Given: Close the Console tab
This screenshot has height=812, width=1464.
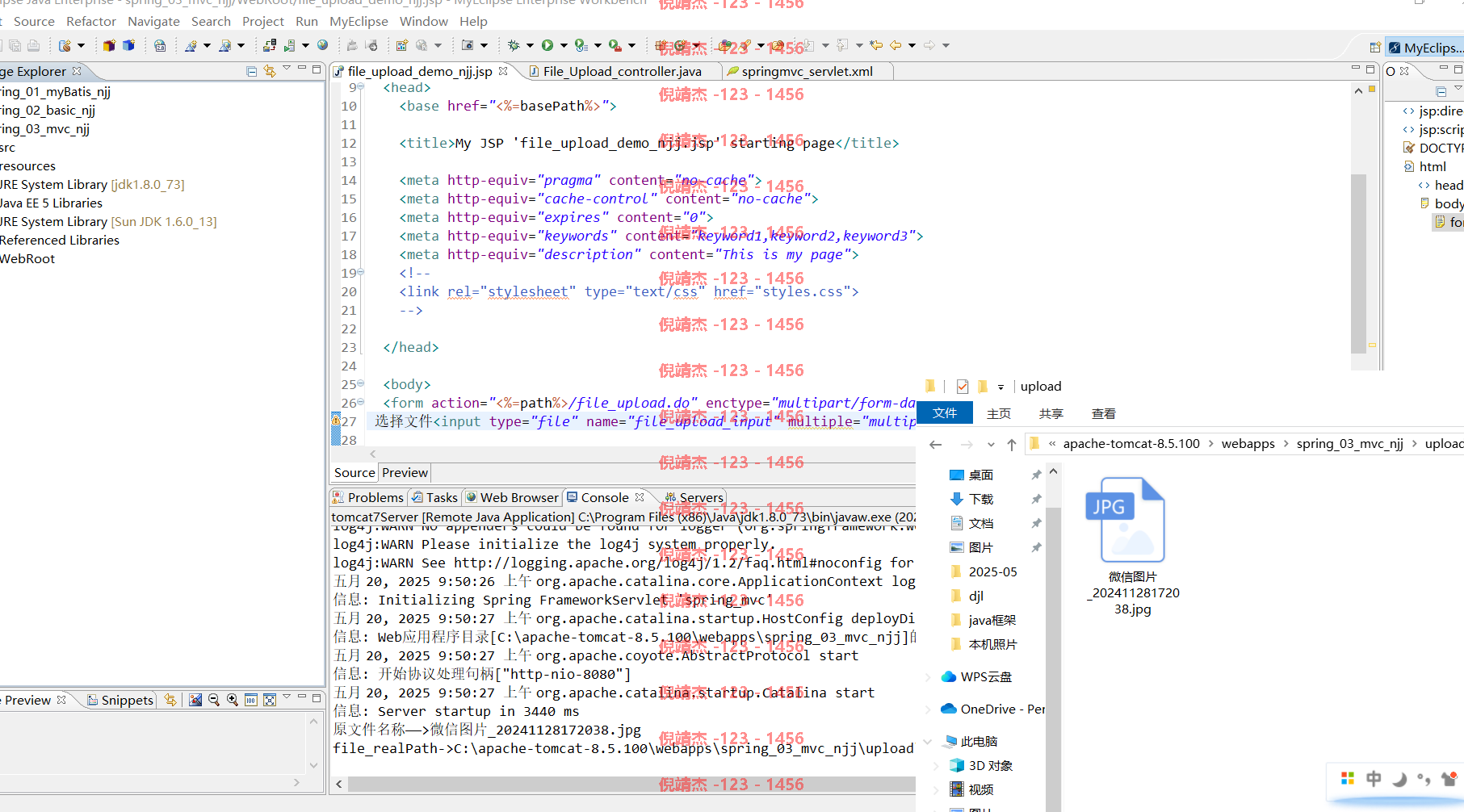Looking at the screenshot, I should [640, 497].
